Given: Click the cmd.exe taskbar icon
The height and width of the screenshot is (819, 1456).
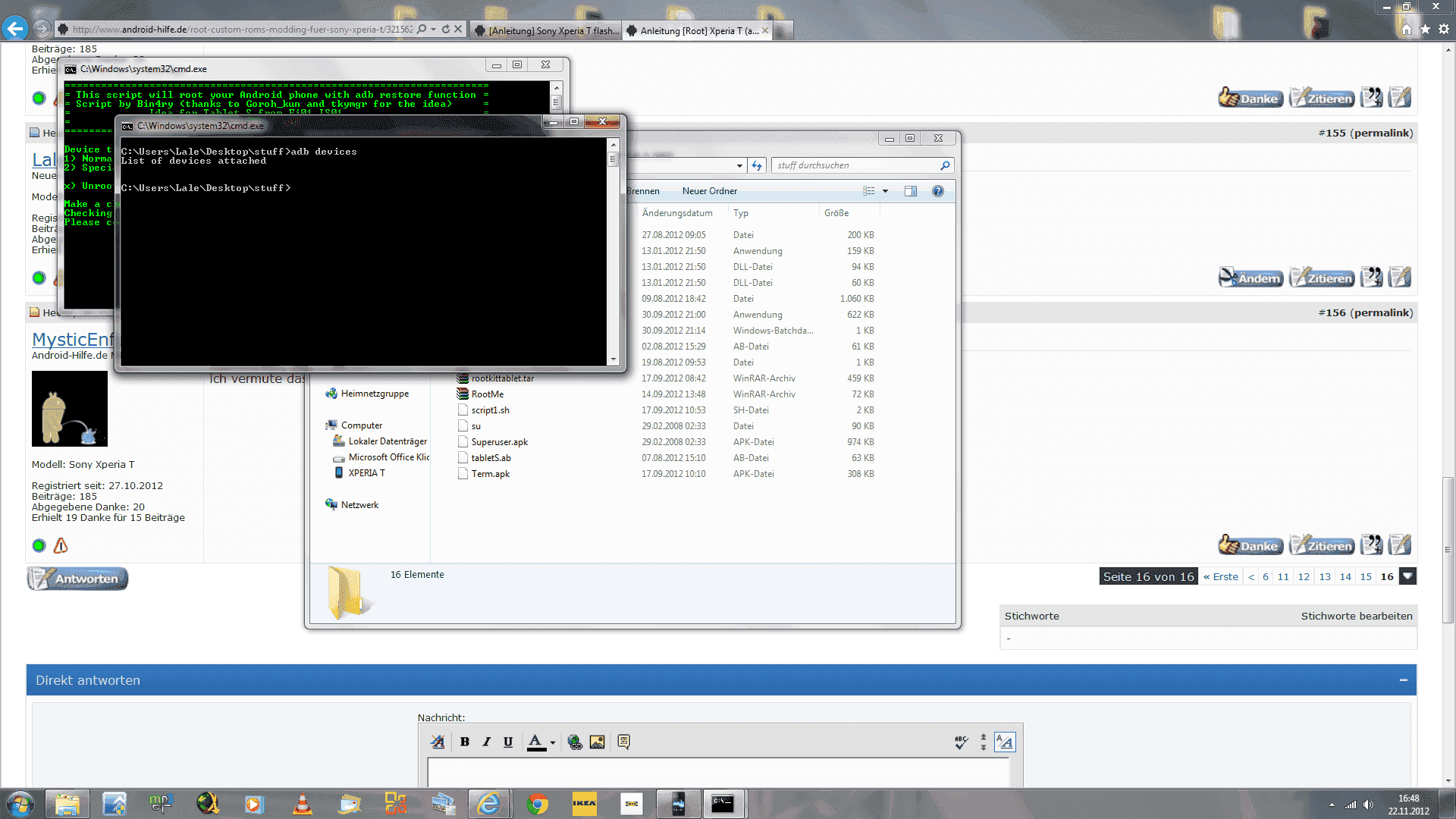Looking at the screenshot, I should pos(723,803).
